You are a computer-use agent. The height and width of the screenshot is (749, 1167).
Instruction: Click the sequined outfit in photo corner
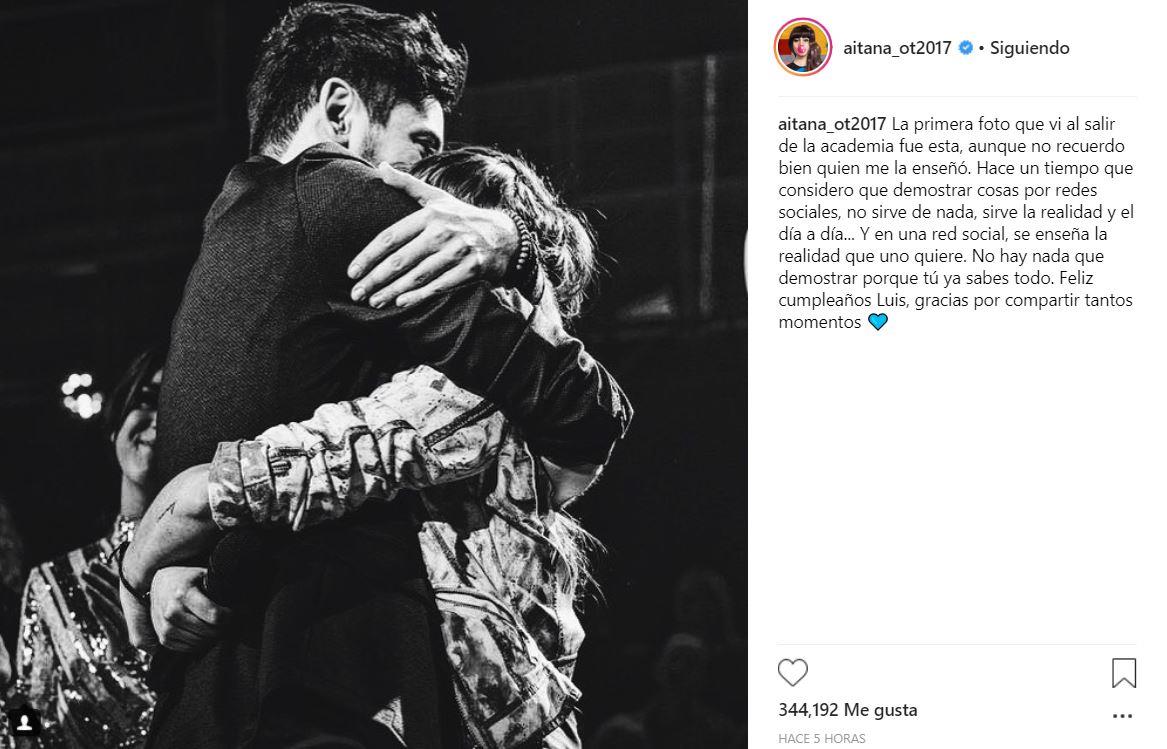pyautogui.click(x=74, y=633)
